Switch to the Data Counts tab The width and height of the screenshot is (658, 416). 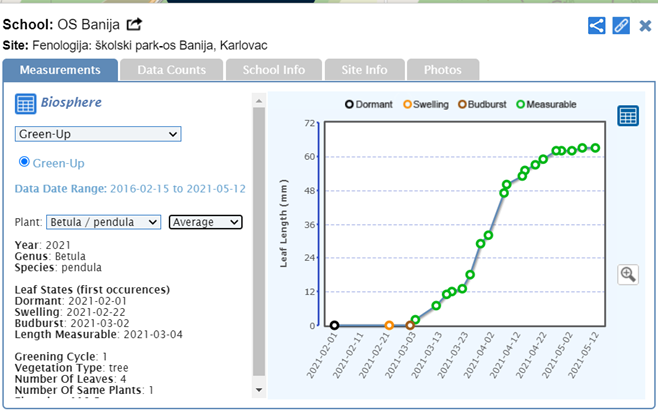pos(171,70)
